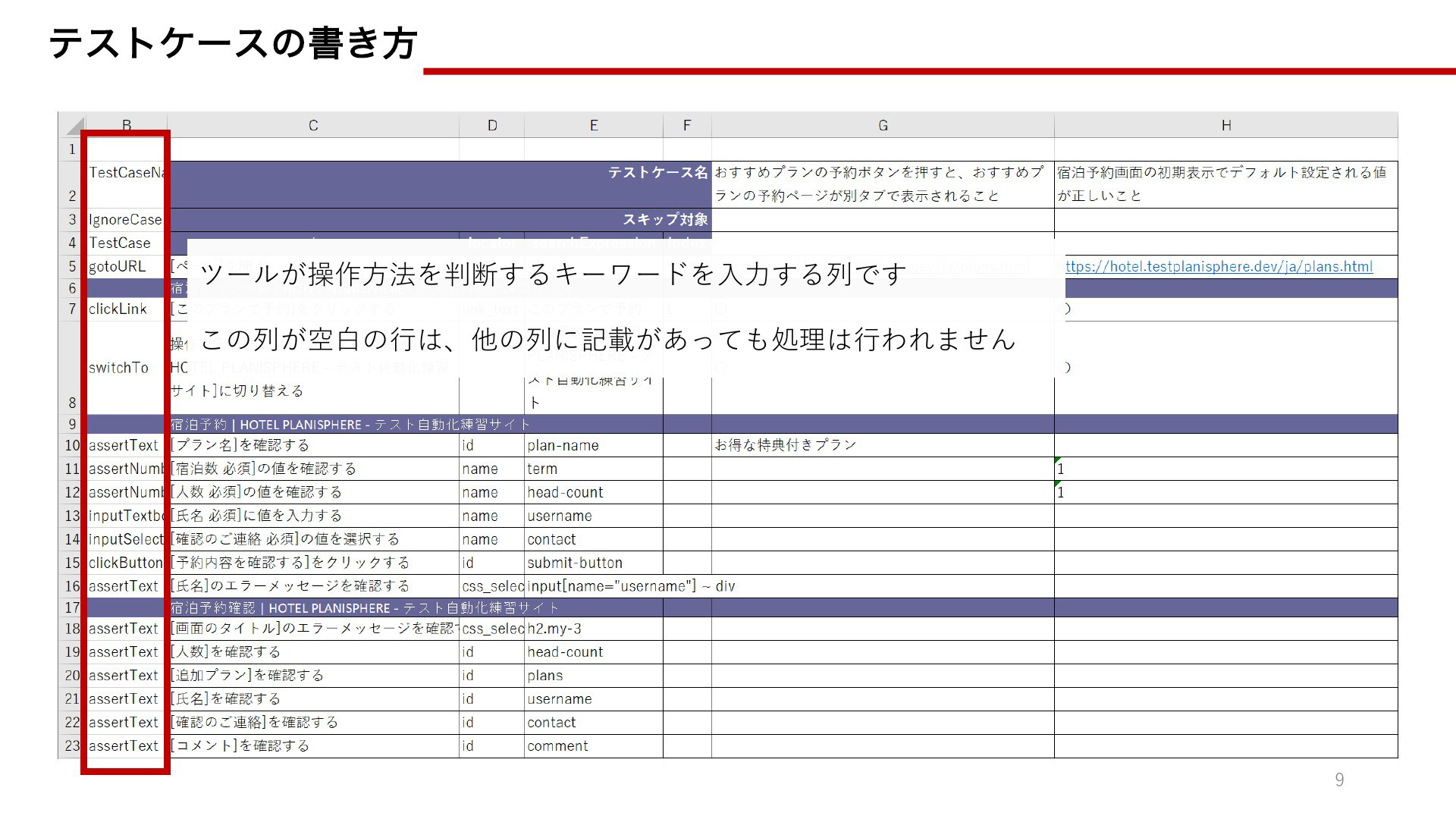Click the id cell in row 15
Image resolution: width=1456 pixels, height=819 pixels.
[492, 563]
